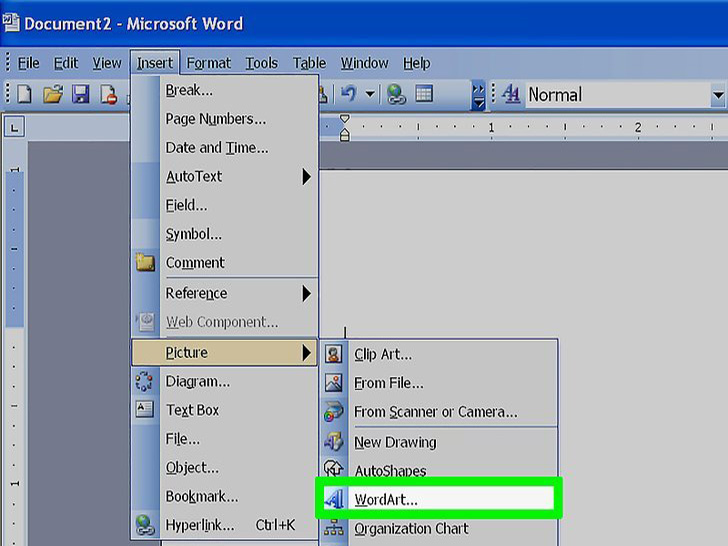
Task: Click the left indent marker on ruler
Action: tap(344, 135)
